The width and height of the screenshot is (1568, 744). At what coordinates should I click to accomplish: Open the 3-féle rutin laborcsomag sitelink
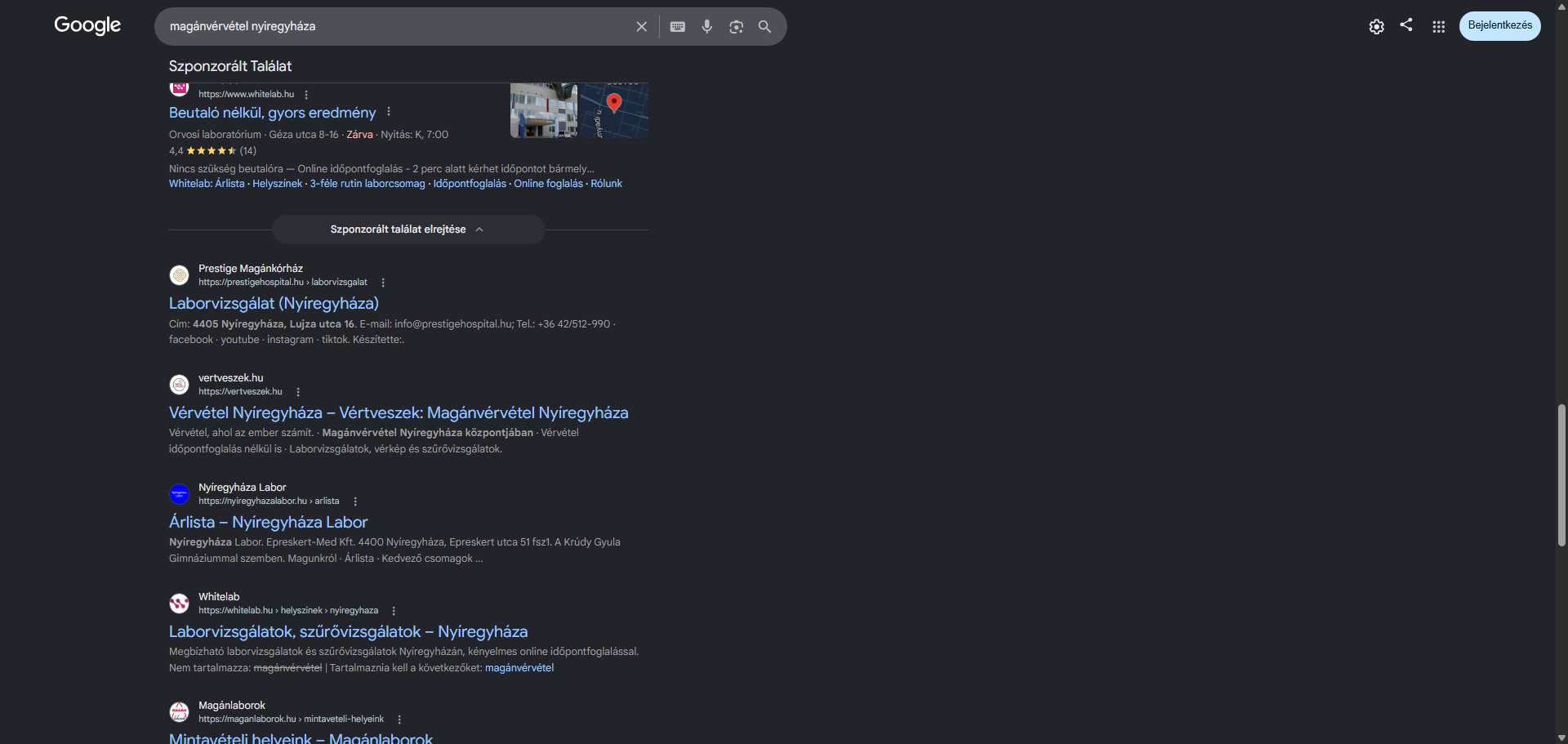tap(367, 184)
